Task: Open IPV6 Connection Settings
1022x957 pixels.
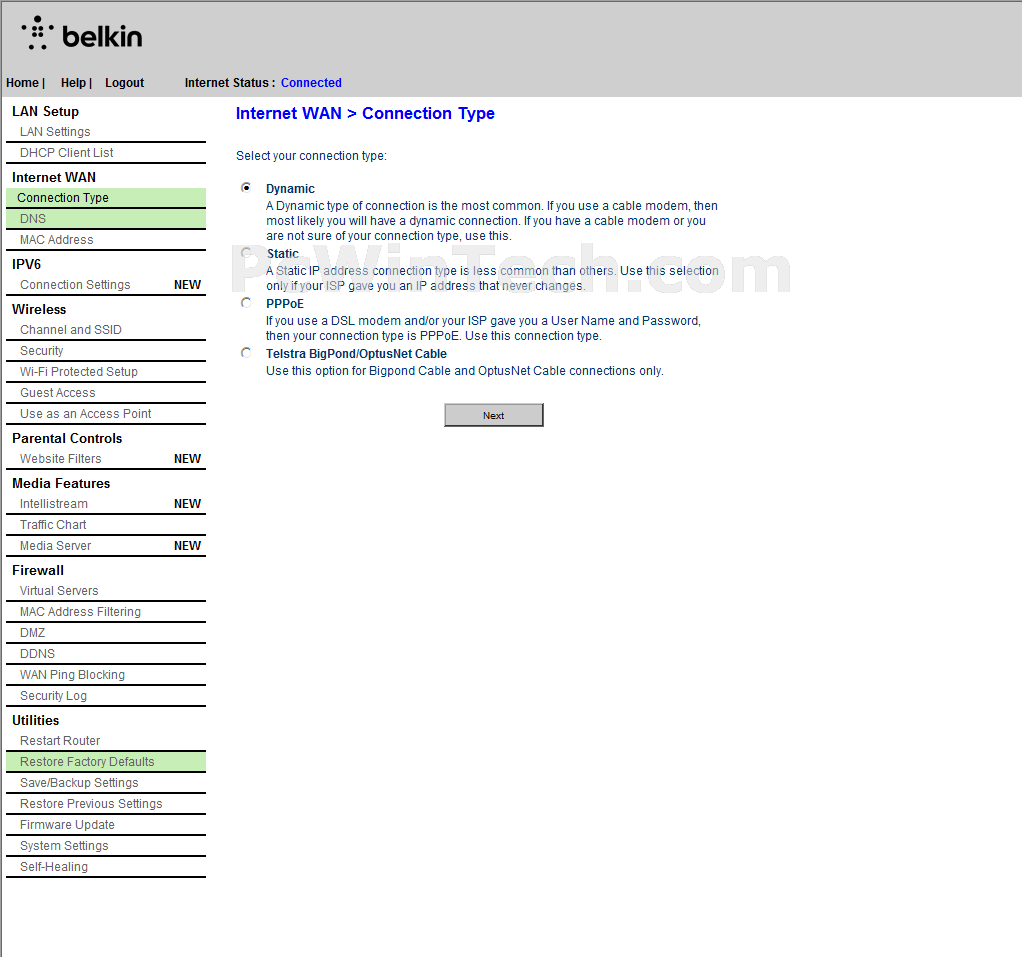Action: pyautogui.click(x=75, y=285)
